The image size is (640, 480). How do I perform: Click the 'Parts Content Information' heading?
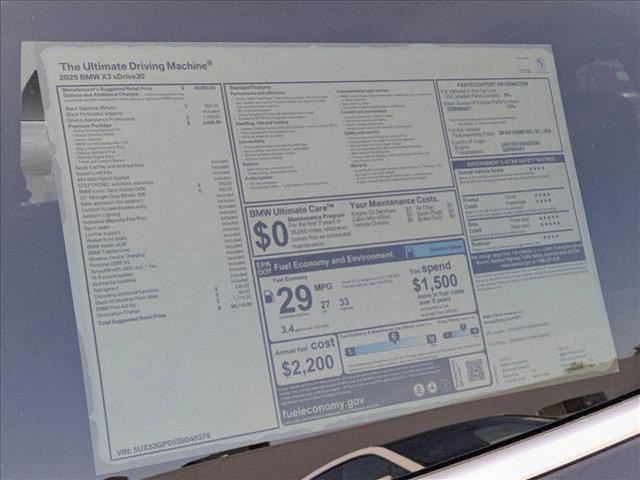(x=492, y=84)
